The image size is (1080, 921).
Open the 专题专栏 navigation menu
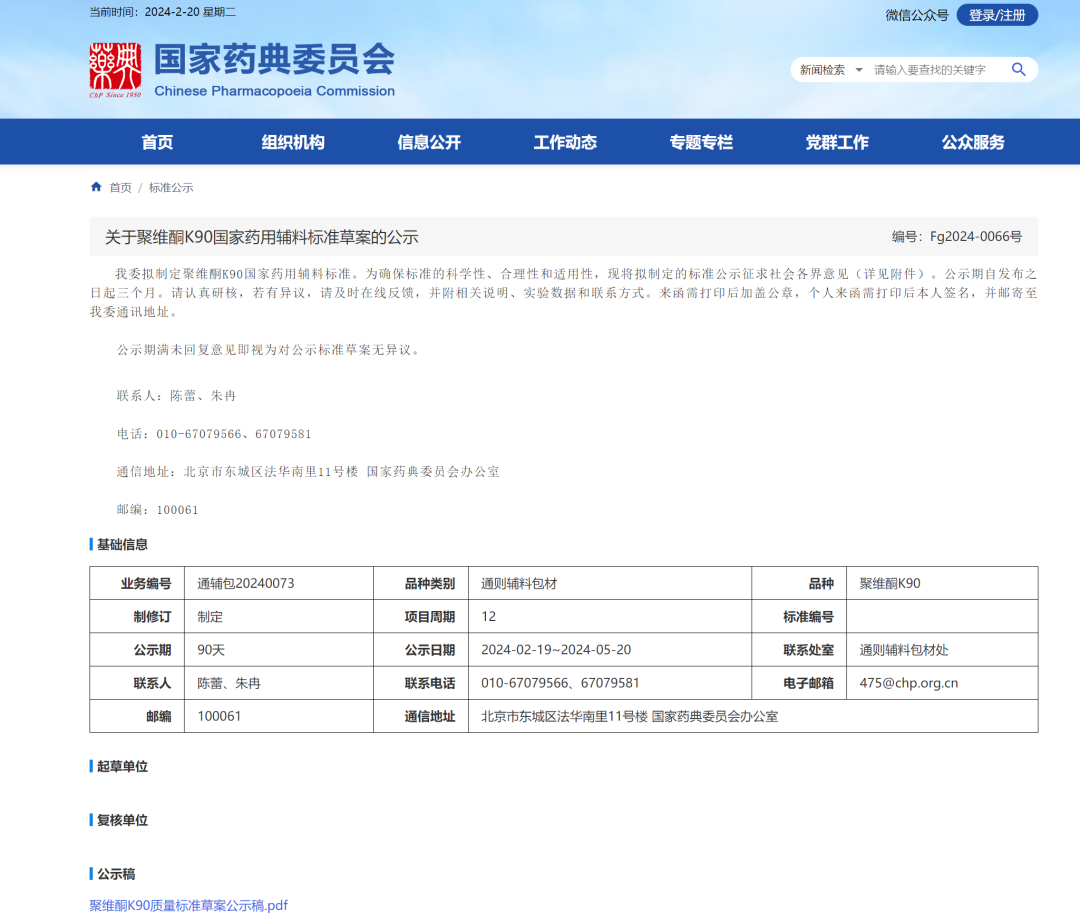701,142
